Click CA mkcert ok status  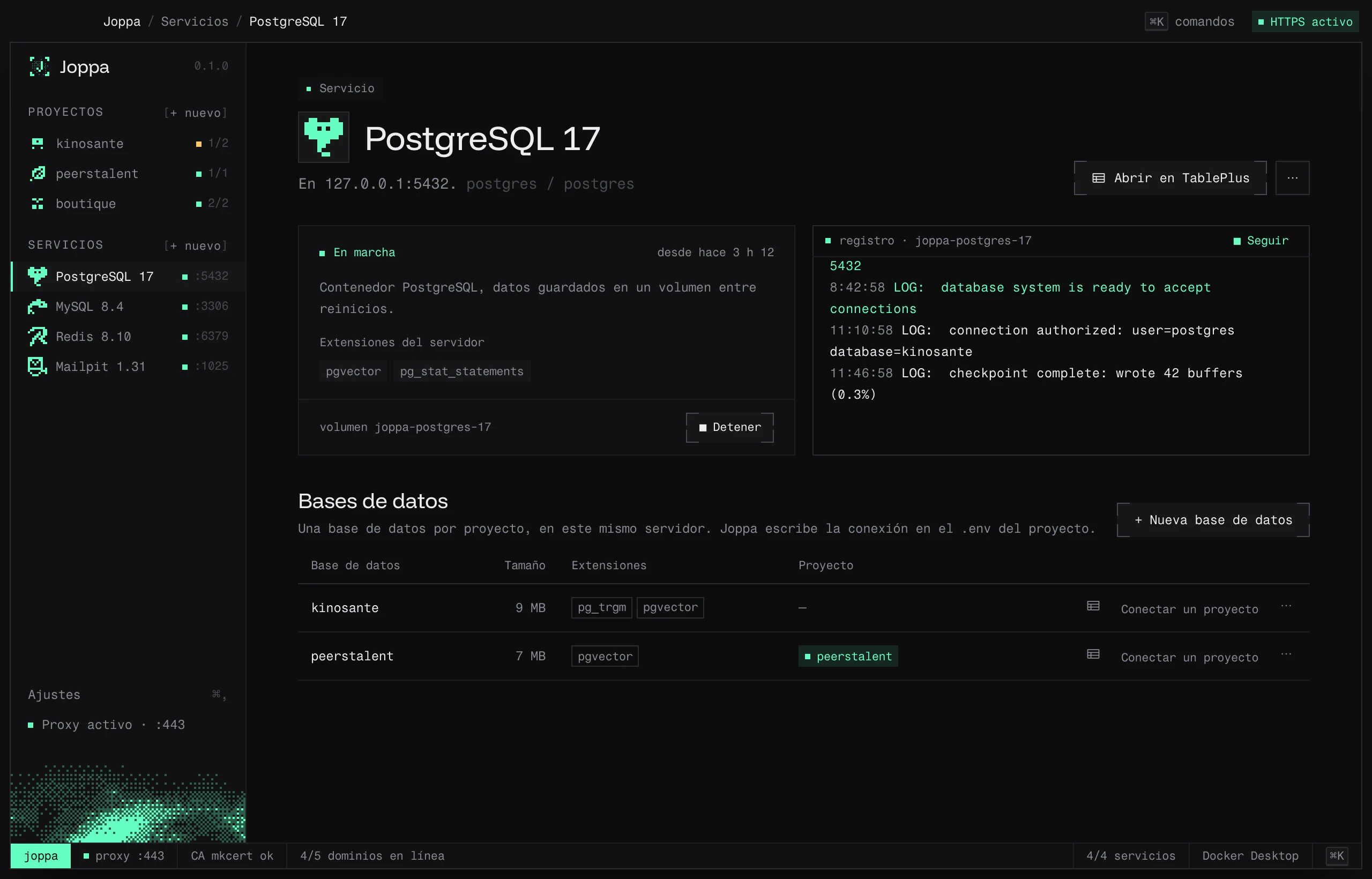tap(232, 855)
